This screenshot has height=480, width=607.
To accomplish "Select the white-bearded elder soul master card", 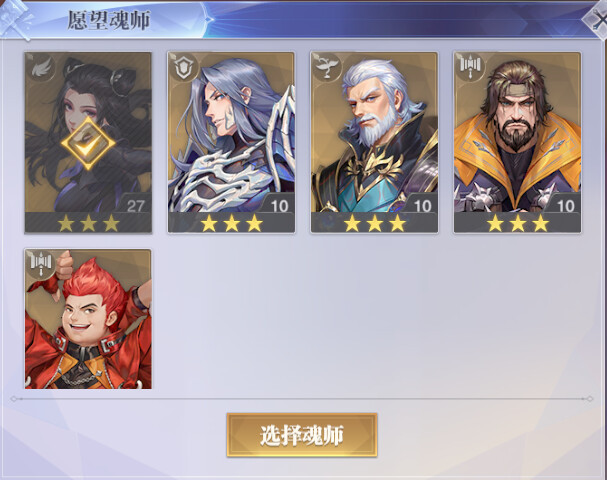I will (374, 142).
